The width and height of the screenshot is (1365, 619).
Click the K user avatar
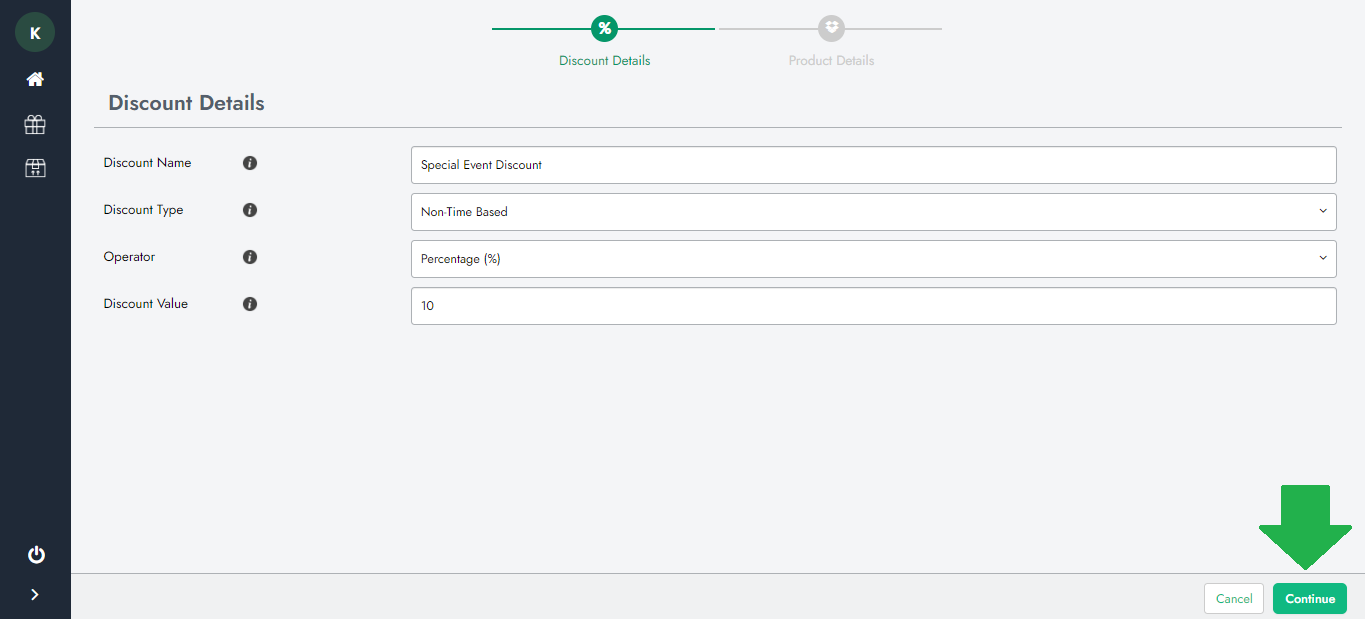point(35,33)
